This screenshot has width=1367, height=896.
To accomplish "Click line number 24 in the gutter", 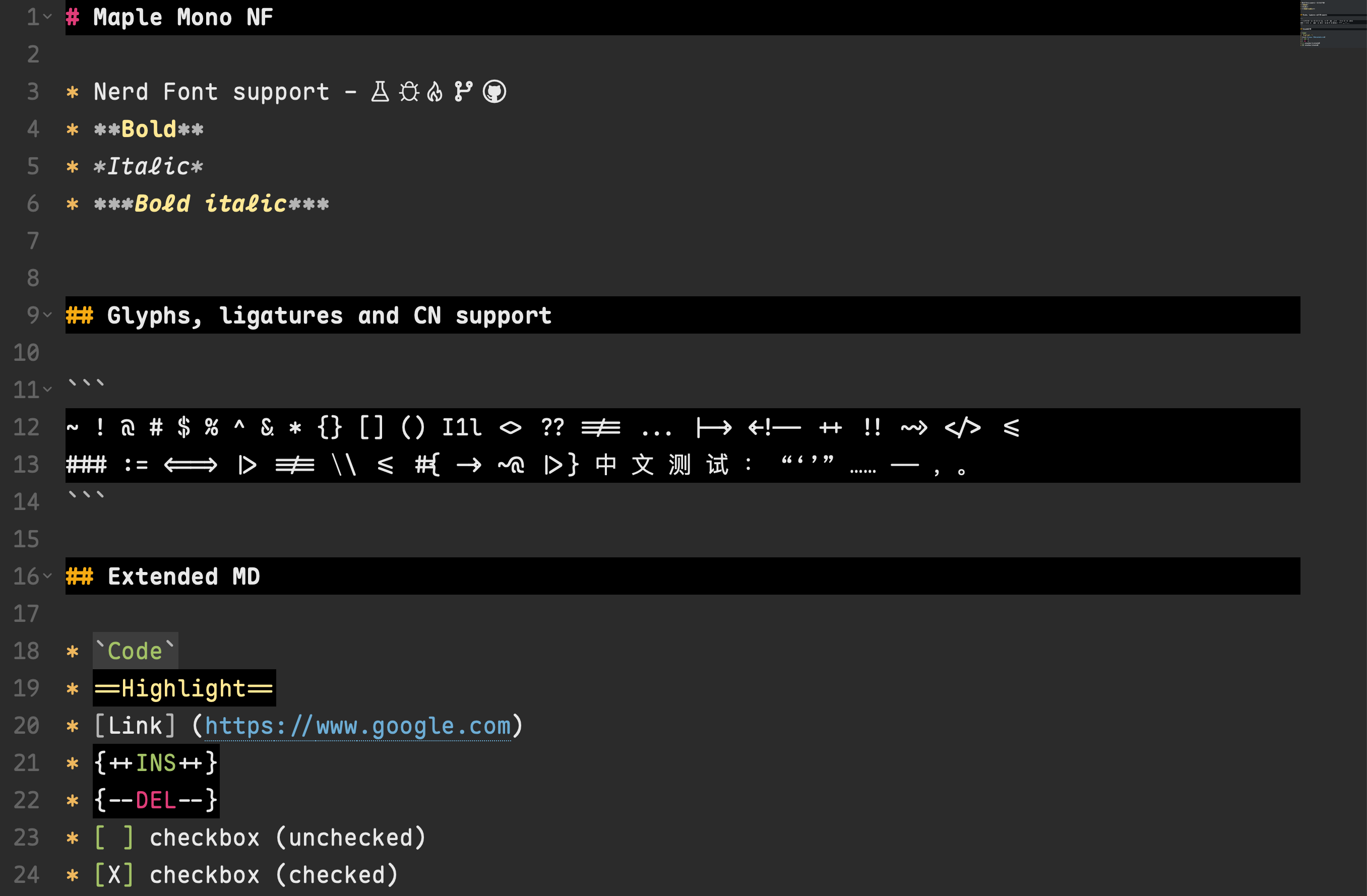I will [x=26, y=875].
